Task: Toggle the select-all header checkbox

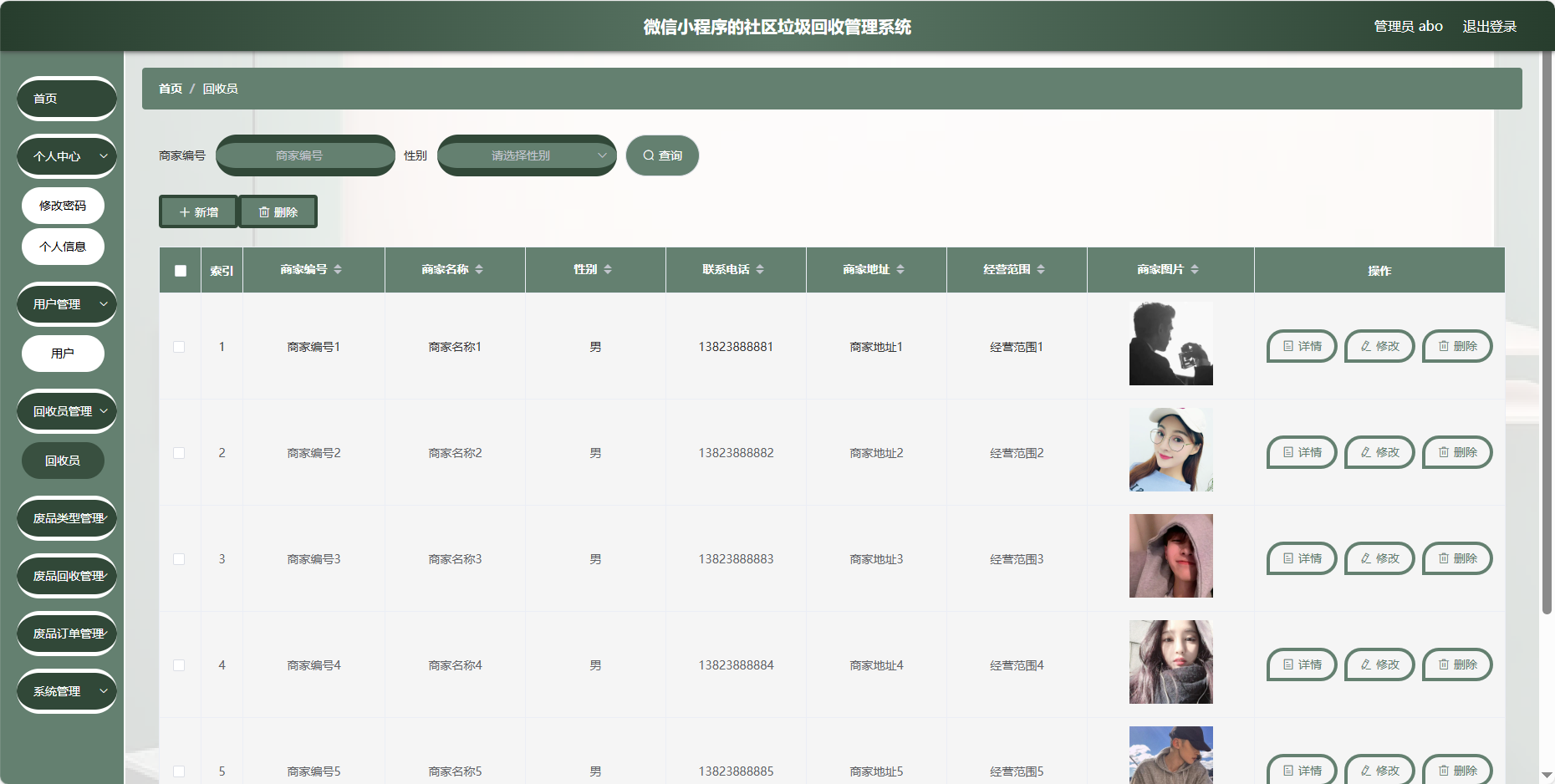Action: 181,271
